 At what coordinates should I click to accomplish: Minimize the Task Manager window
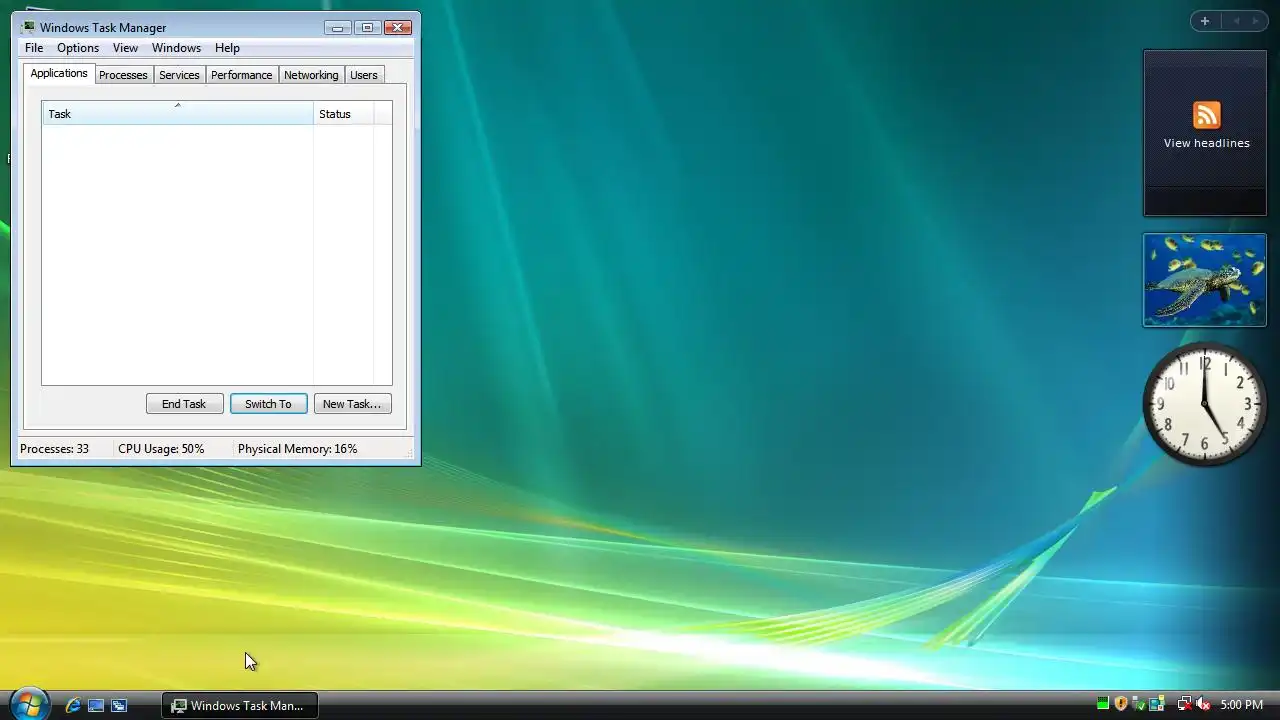[338, 27]
